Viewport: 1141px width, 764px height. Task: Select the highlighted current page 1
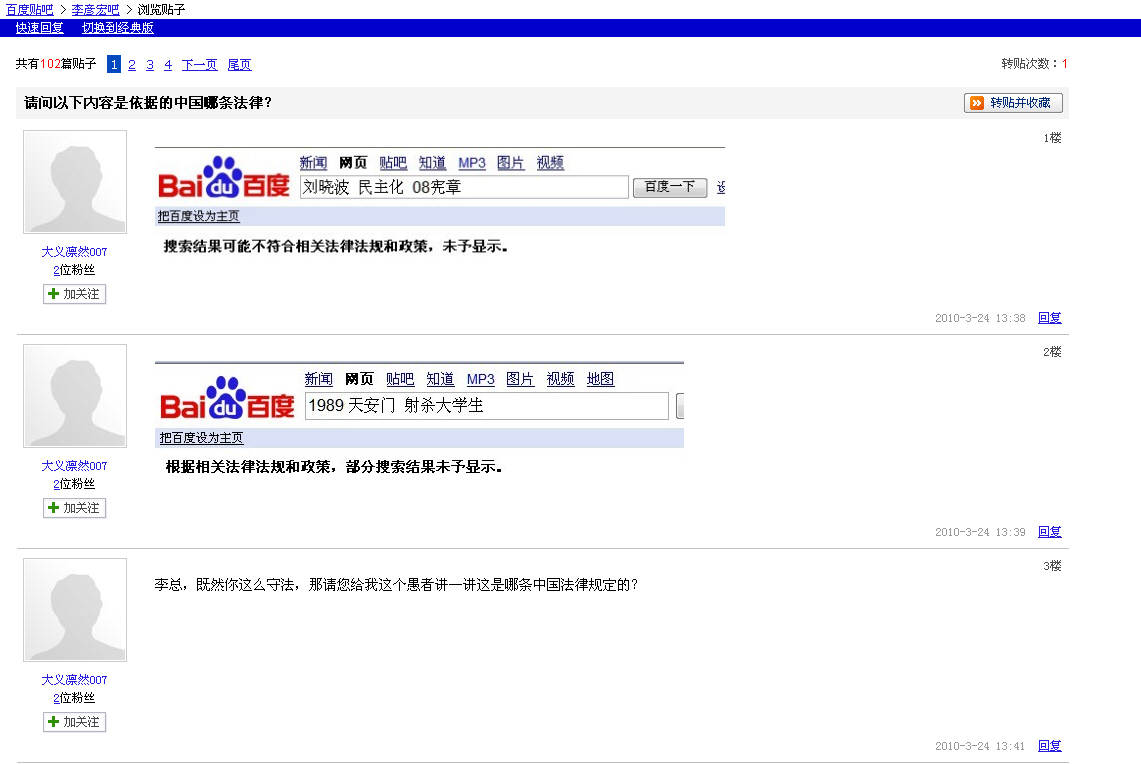coord(114,65)
